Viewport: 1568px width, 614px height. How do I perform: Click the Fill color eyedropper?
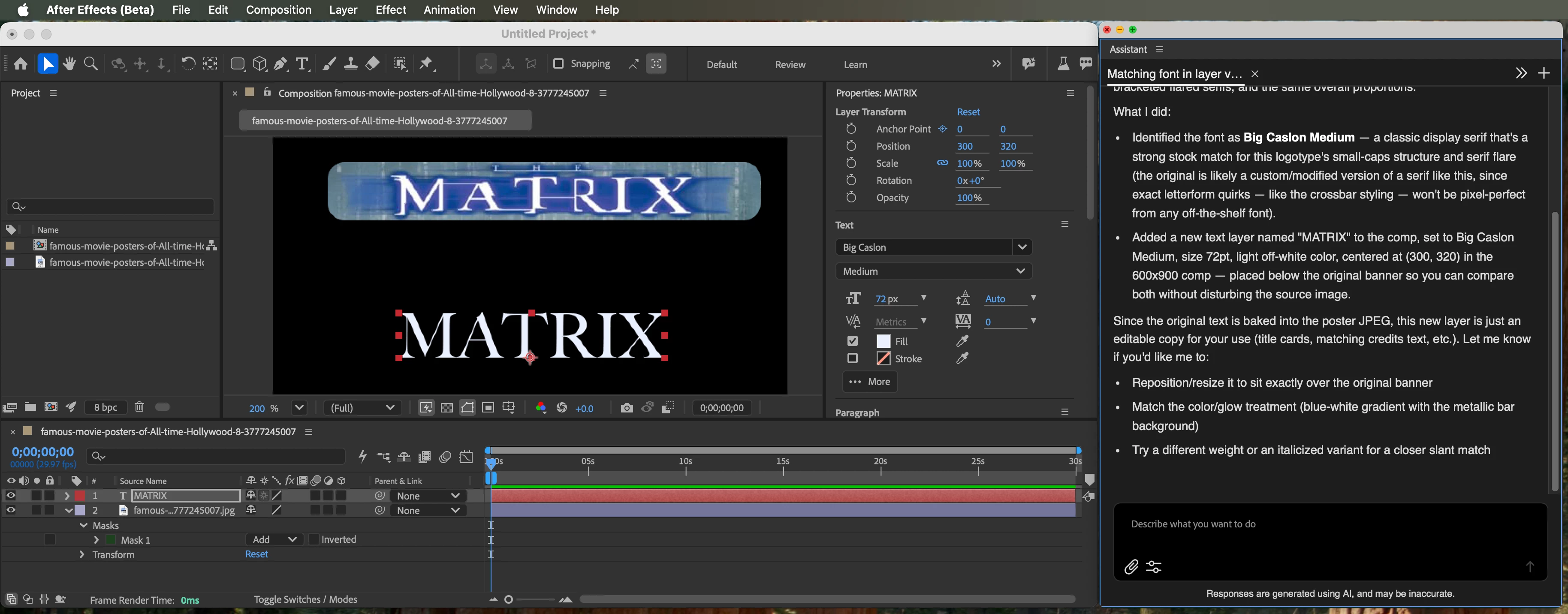[962, 341]
